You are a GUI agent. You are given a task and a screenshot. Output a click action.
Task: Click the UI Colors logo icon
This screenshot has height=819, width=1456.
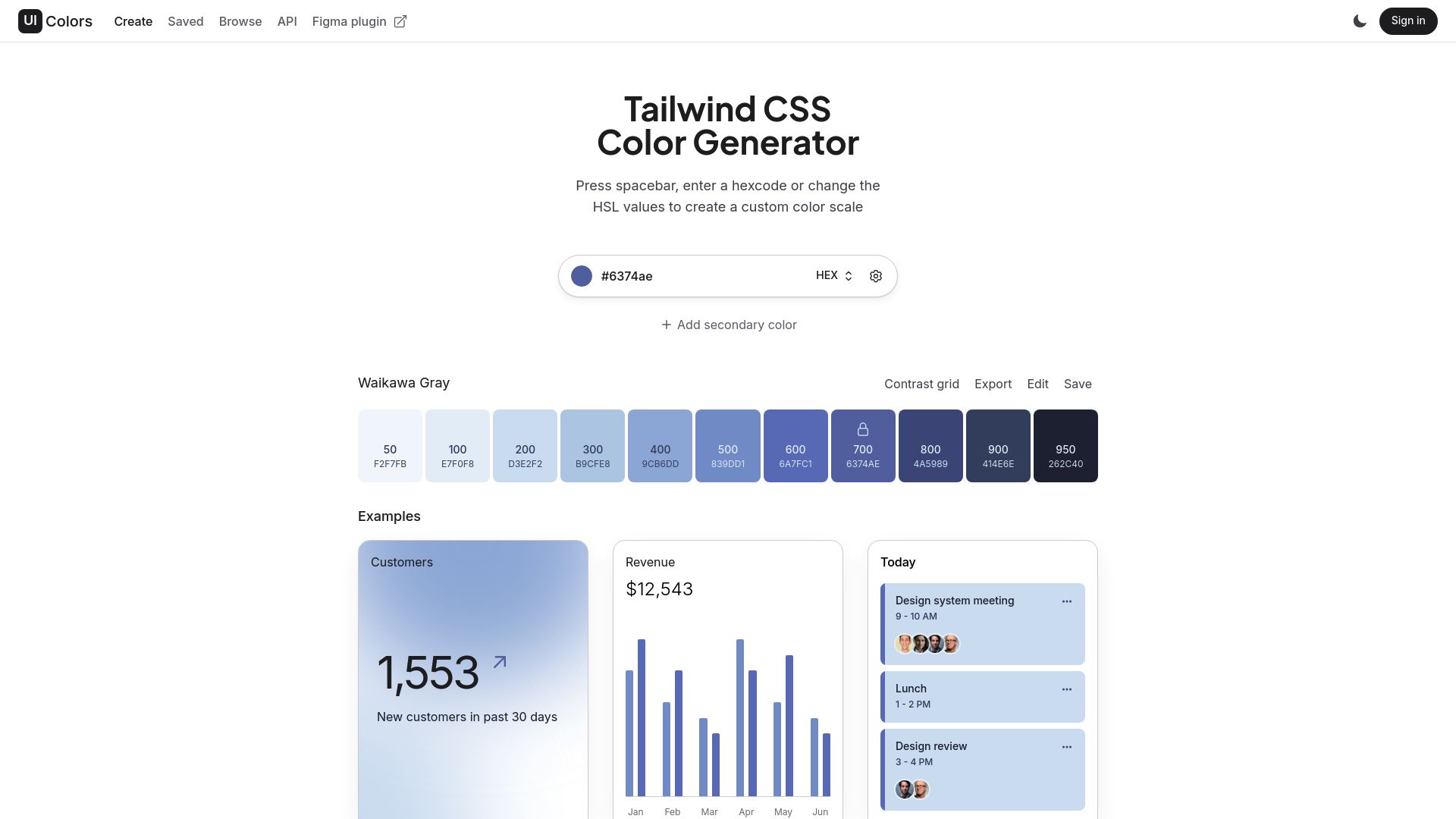point(29,21)
